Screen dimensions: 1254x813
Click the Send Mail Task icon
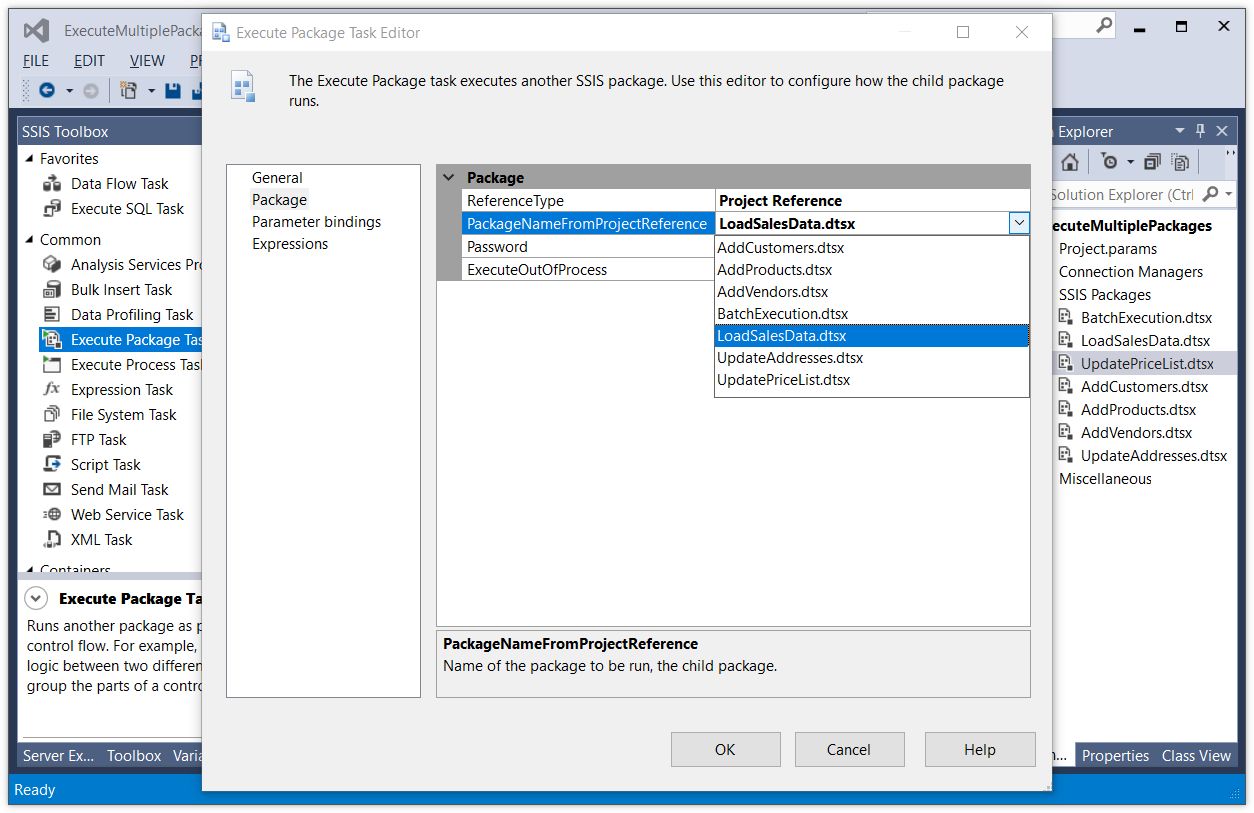[52, 490]
